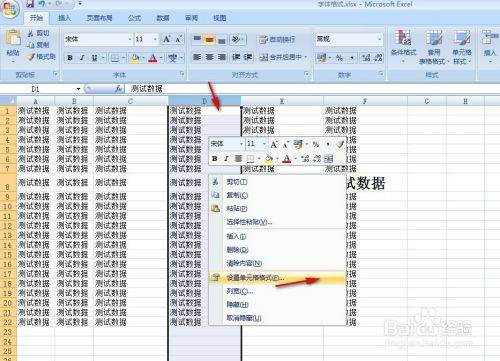This screenshot has height=361, width=500.
Task: Click the ribbon Comma Style button
Action: click(352, 58)
